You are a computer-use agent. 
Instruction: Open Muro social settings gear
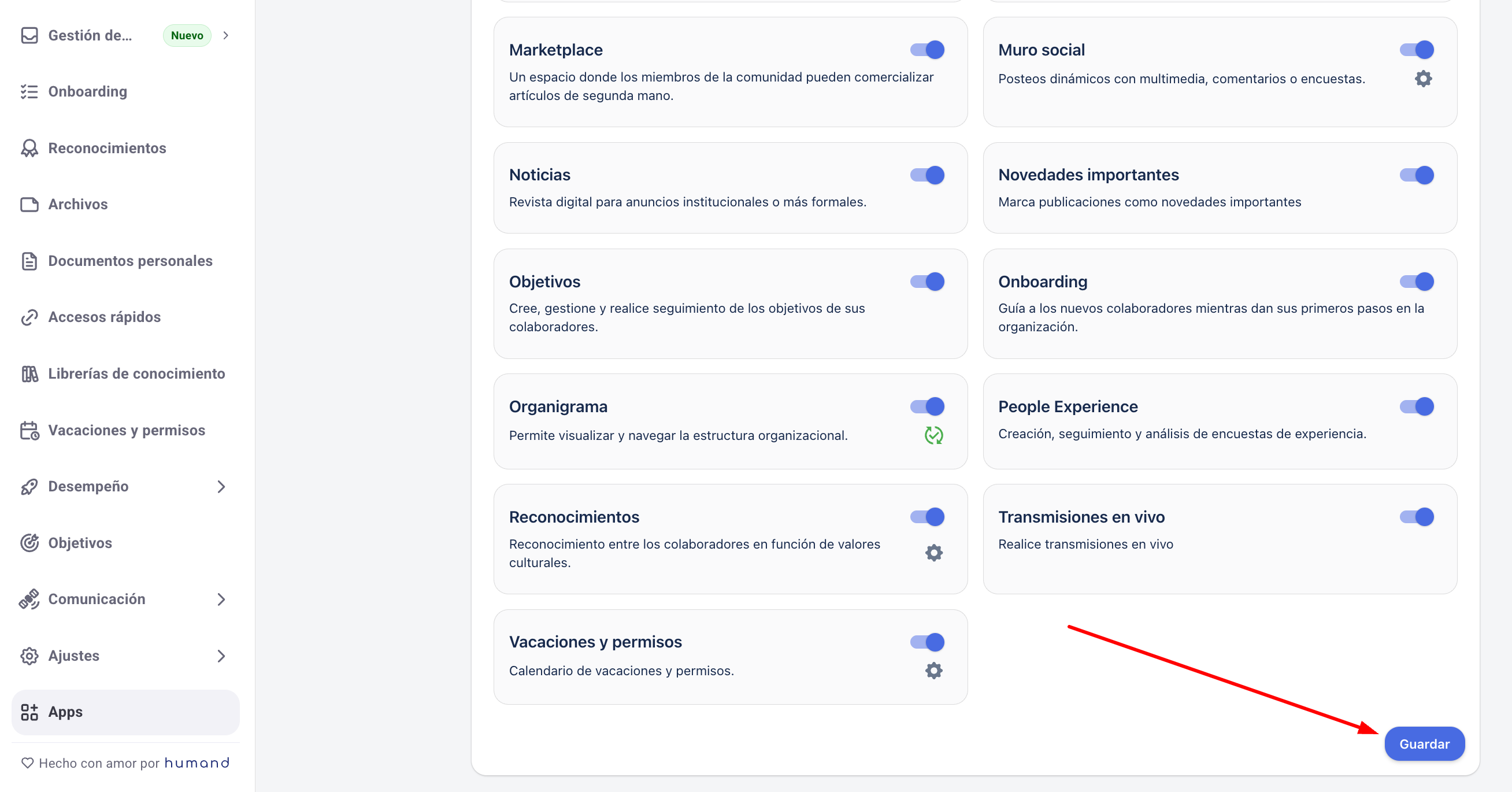coord(1423,79)
